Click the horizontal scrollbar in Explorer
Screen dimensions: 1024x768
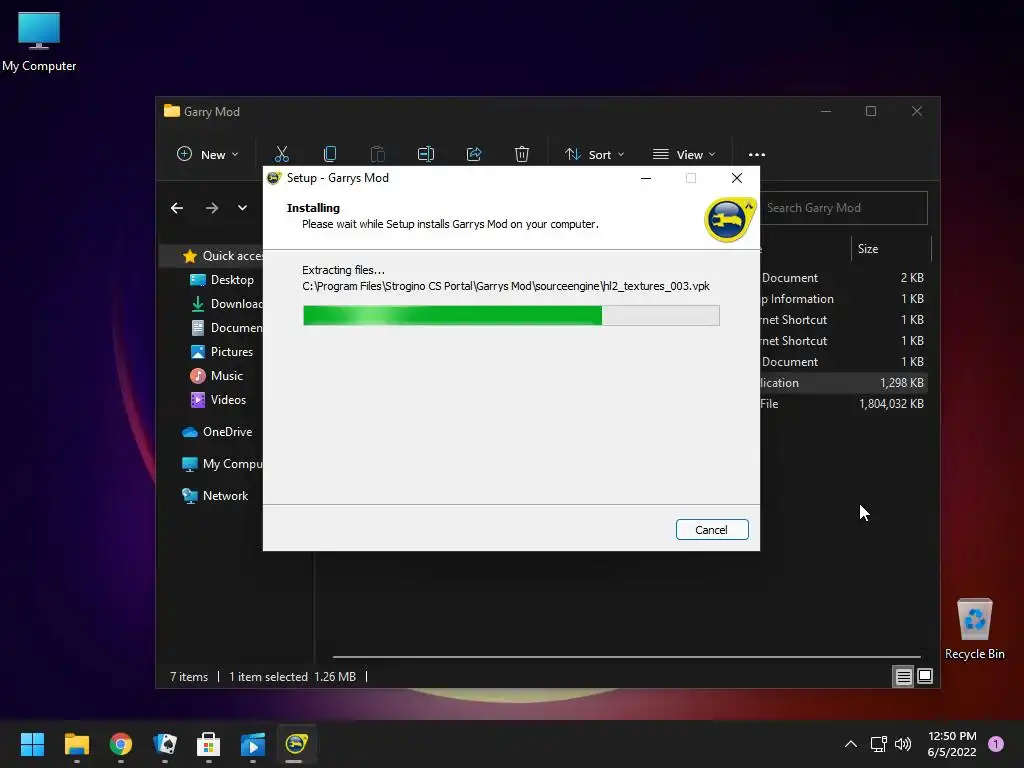[x=626, y=656]
